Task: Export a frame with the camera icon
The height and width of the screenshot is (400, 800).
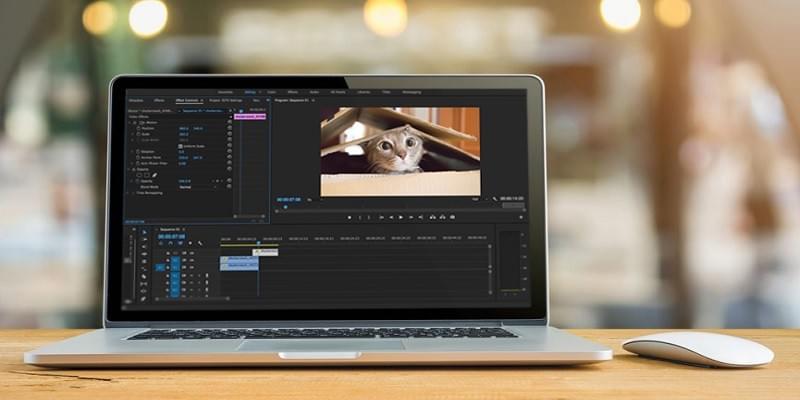Action: (x=452, y=217)
